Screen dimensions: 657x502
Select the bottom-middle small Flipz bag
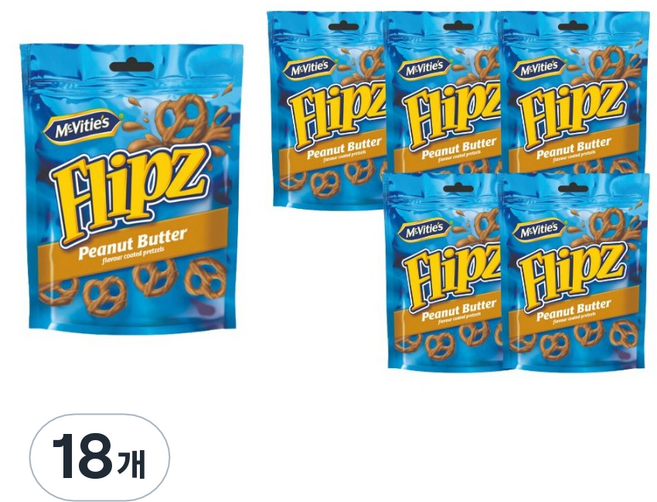(x=445, y=272)
